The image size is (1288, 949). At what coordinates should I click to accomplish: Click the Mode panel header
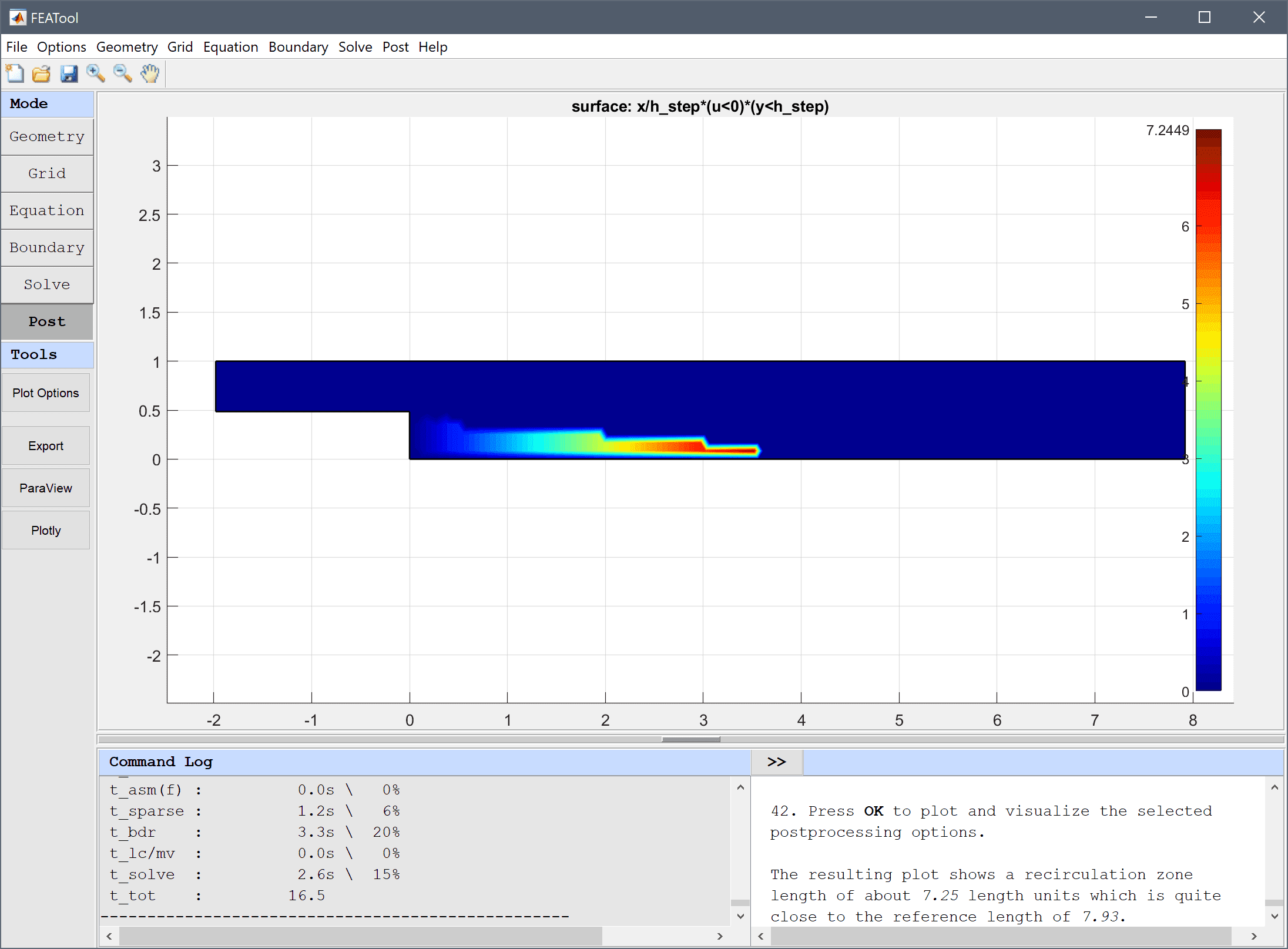47,103
